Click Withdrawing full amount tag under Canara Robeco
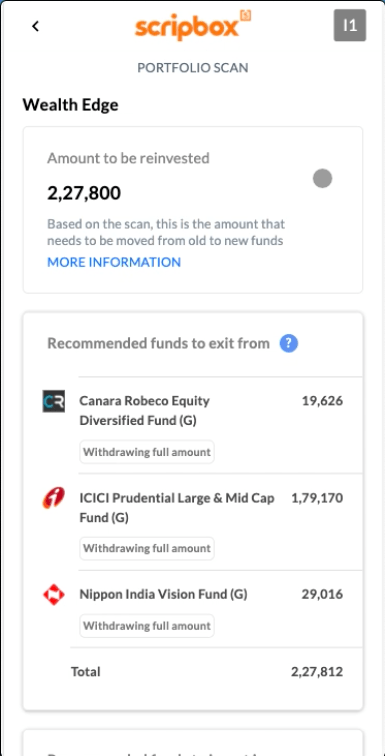Image resolution: width=385 pixels, height=756 pixels. (x=147, y=452)
